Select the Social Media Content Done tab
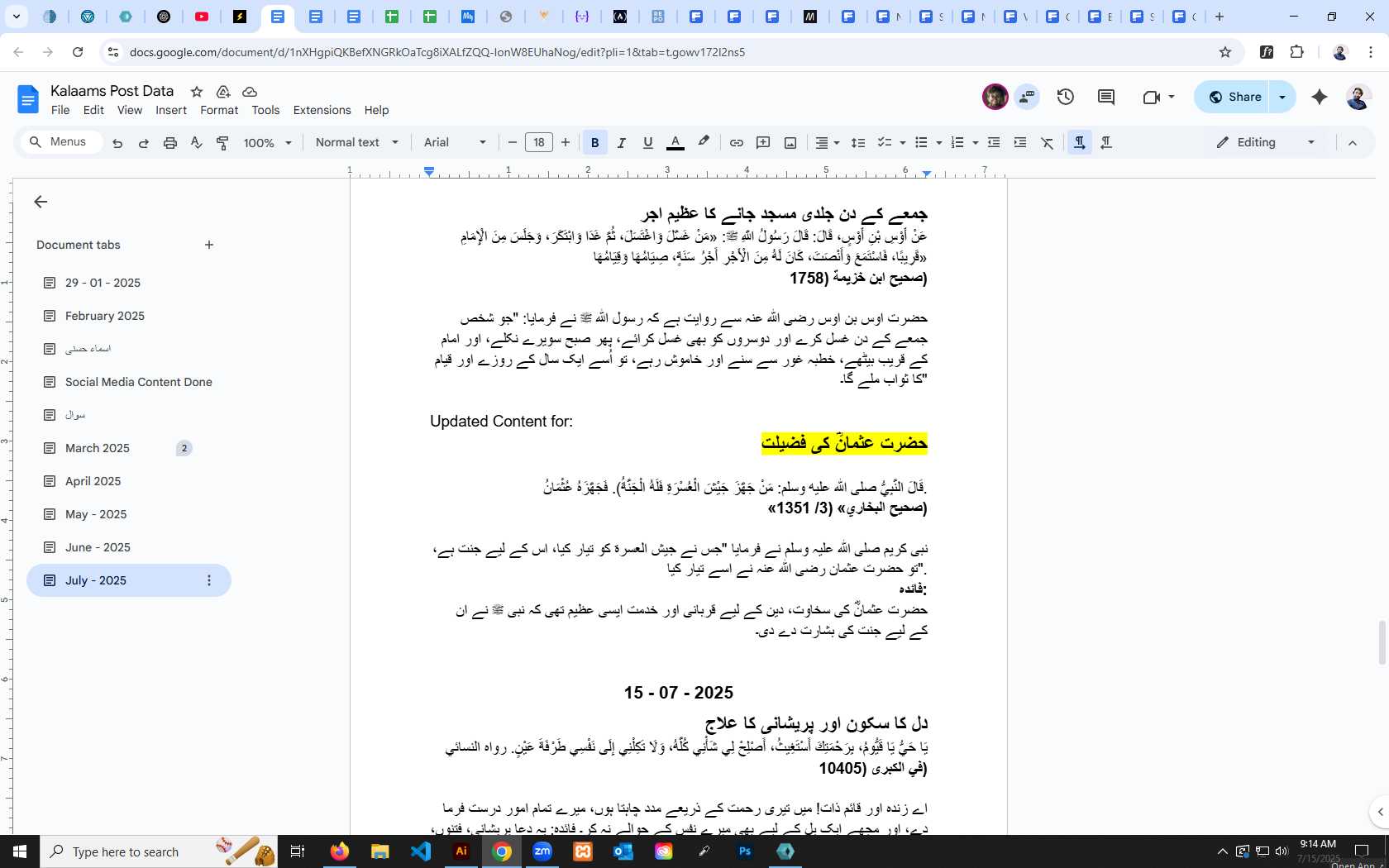The height and width of the screenshot is (868, 1389). [x=139, y=382]
